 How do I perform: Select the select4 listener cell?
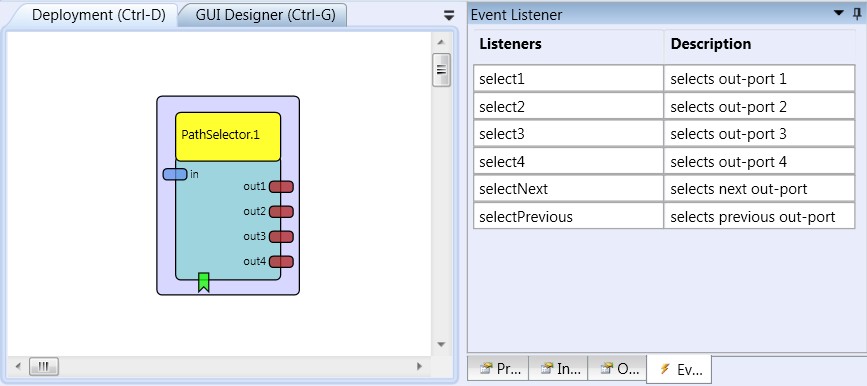(x=568, y=161)
